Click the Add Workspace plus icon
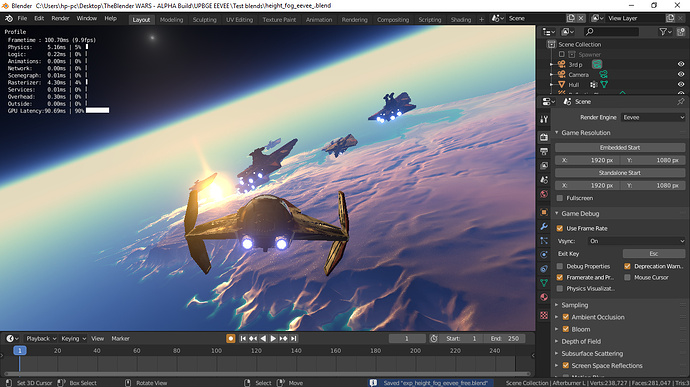This screenshot has width=690, height=387. [481, 19]
